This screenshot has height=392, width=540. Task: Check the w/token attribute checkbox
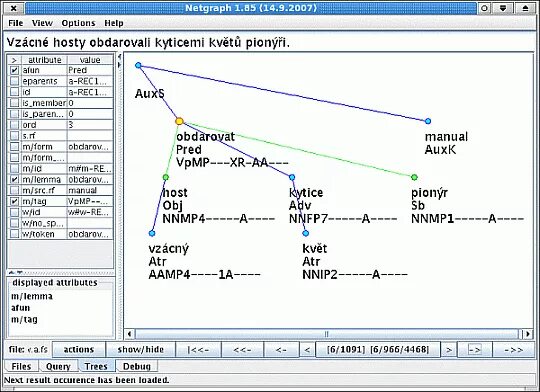pyautogui.click(x=14, y=234)
